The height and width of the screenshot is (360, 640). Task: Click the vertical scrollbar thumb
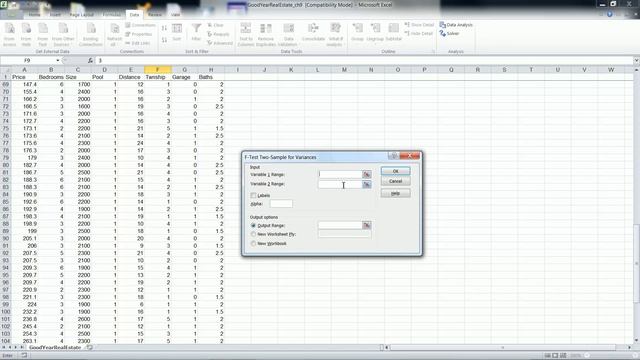636,263
